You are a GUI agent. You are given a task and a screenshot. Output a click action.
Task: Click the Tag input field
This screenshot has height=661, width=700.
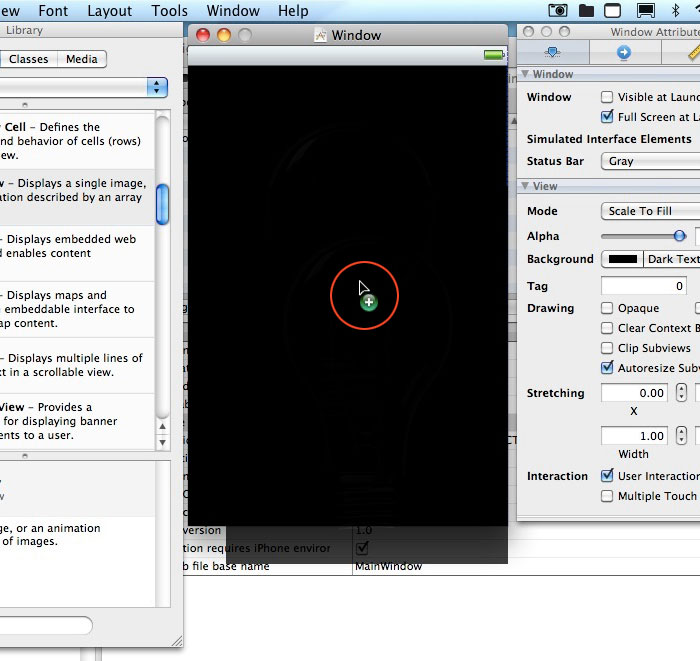[x=643, y=286]
